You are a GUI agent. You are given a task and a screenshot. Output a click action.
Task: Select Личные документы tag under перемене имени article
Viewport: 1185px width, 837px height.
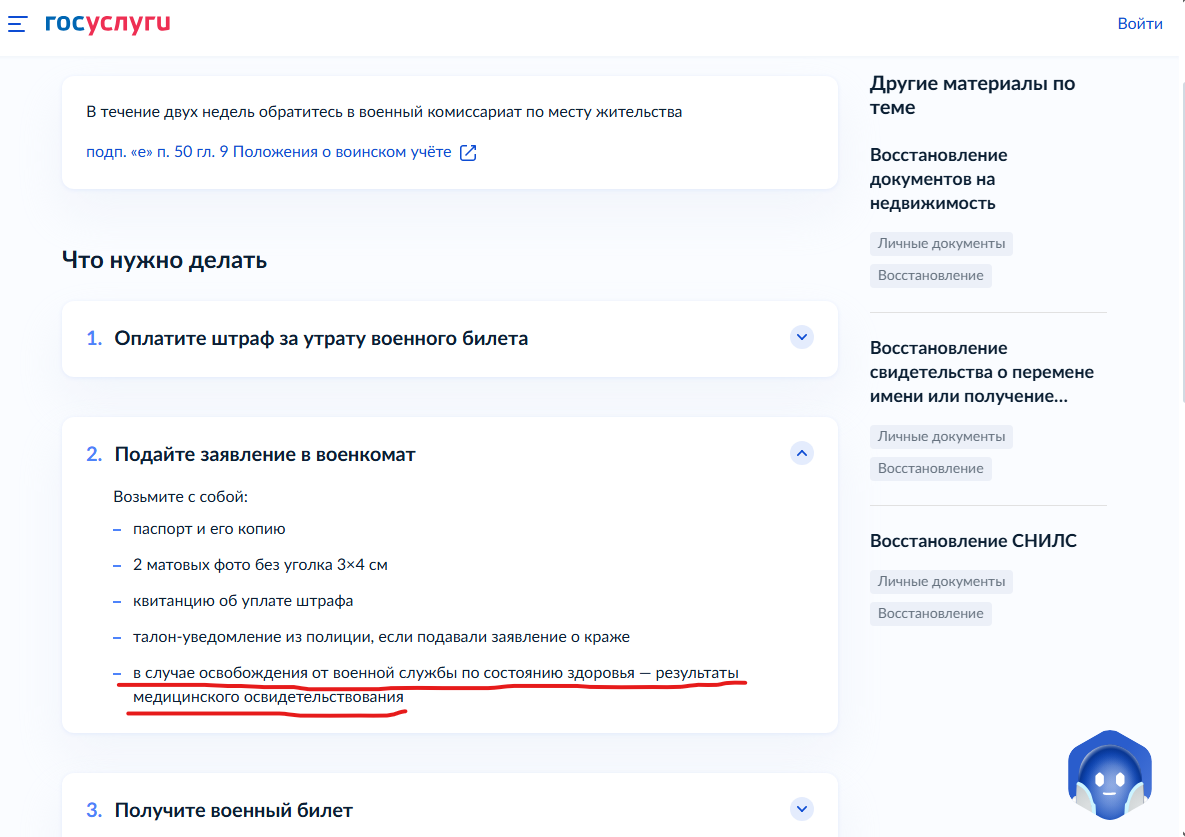pos(940,436)
